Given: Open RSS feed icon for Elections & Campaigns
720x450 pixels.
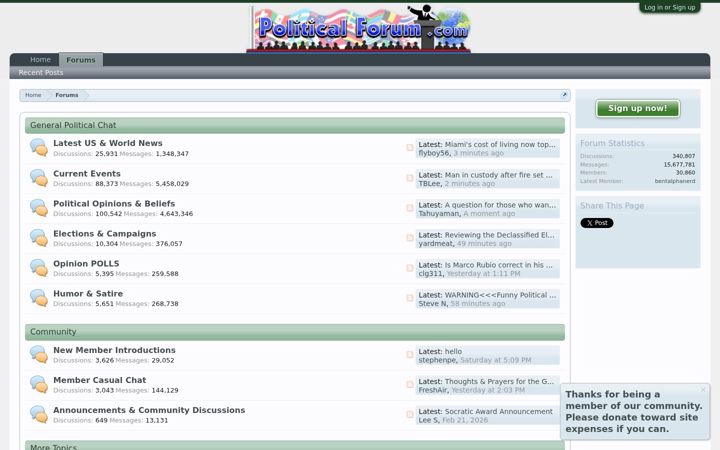Looking at the screenshot, I should pyautogui.click(x=410, y=238).
